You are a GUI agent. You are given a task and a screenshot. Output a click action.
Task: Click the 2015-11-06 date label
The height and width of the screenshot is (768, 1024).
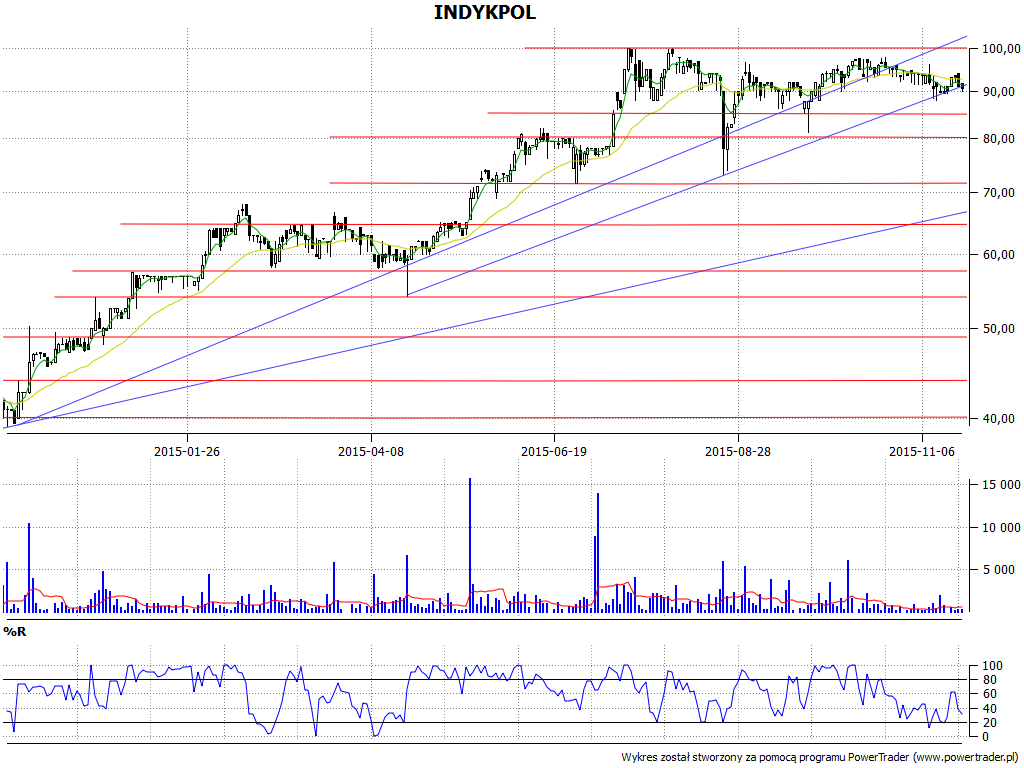[922, 451]
